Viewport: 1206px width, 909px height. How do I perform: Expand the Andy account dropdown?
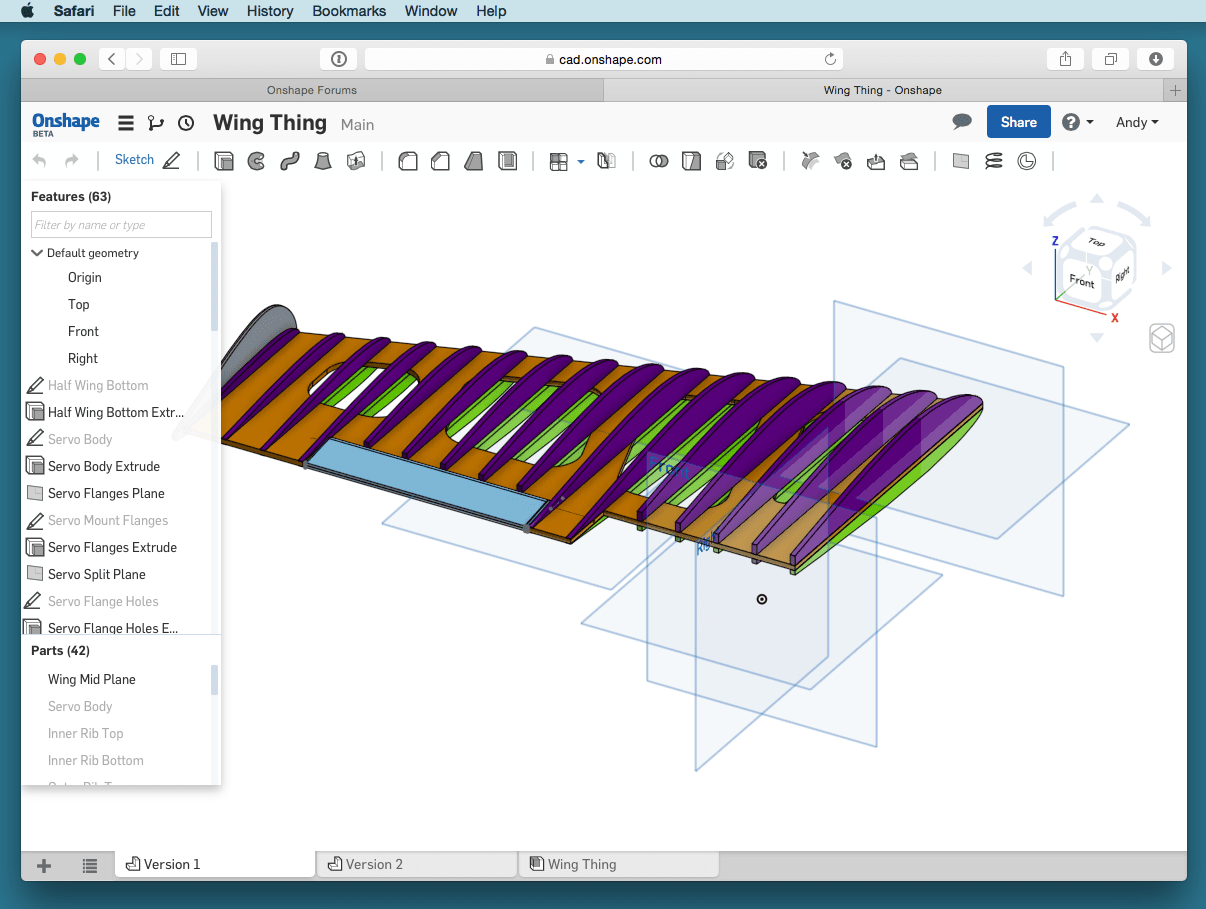point(1137,122)
